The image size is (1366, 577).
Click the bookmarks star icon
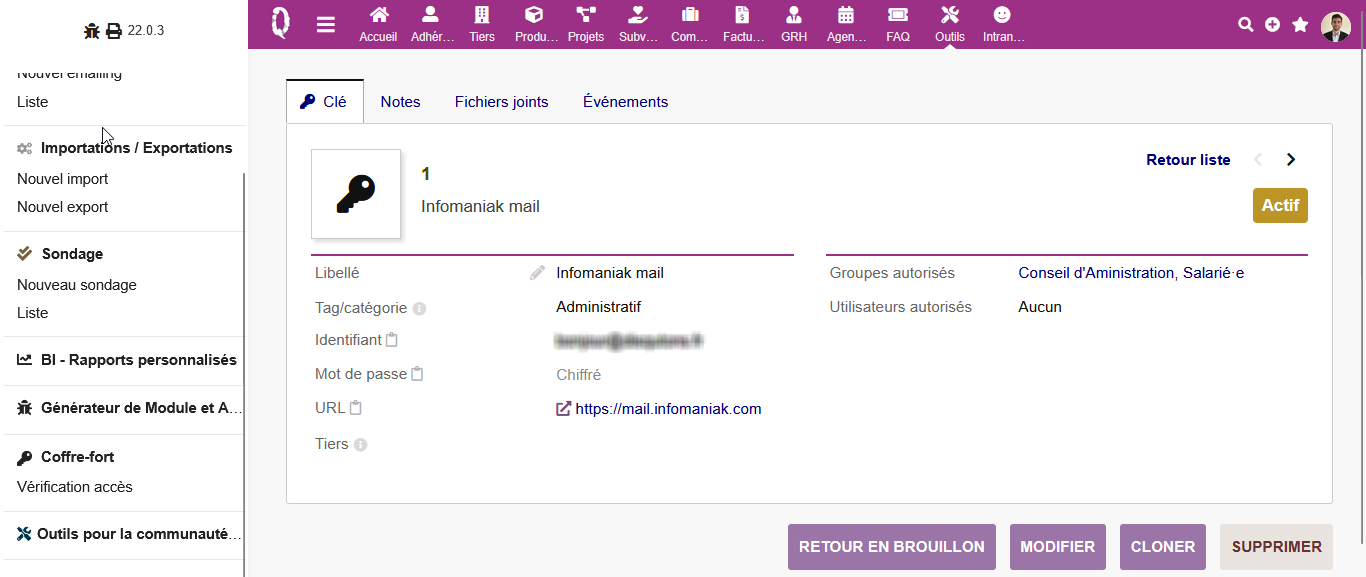(1300, 25)
